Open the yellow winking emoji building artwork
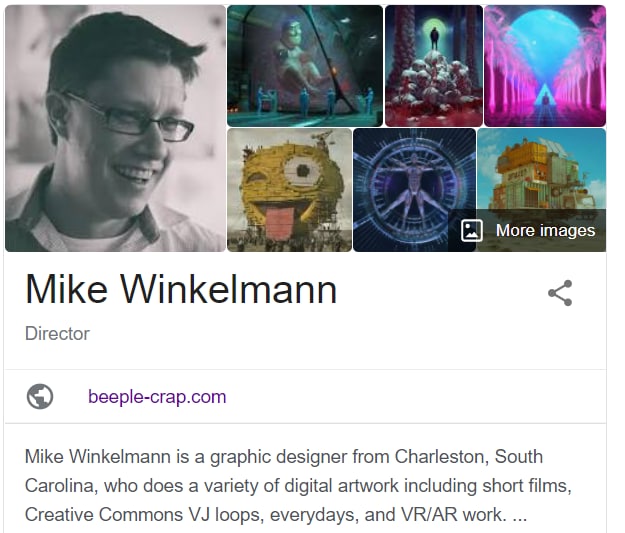The image size is (625, 533). [x=289, y=190]
